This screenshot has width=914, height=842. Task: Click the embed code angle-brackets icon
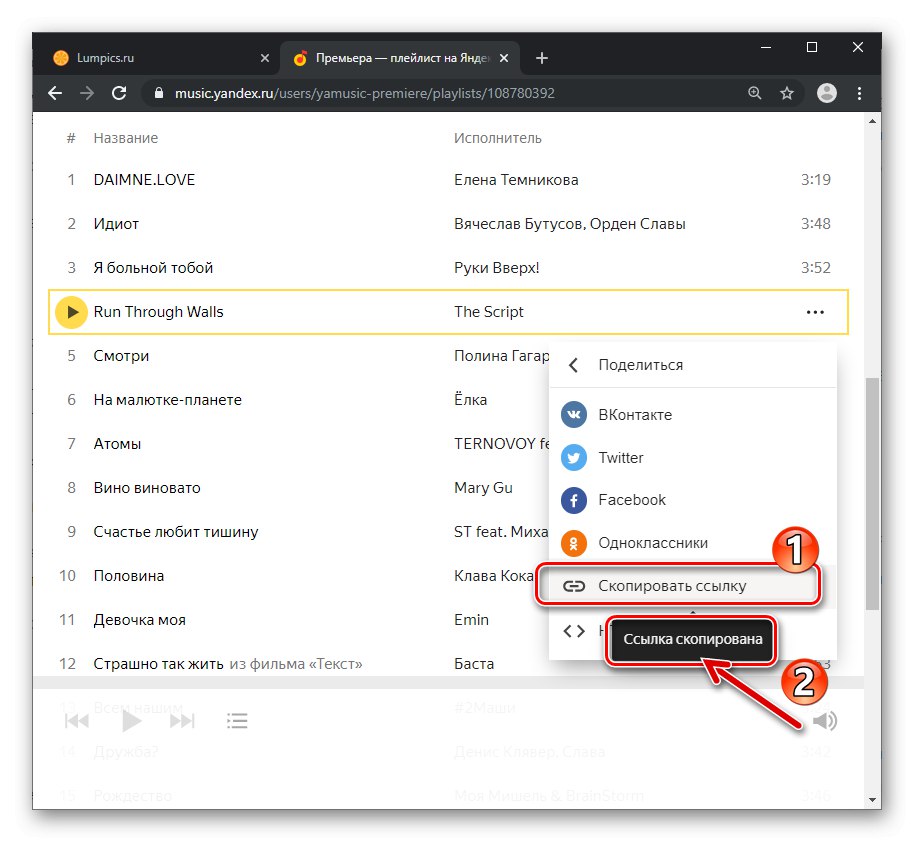pyautogui.click(x=574, y=631)
